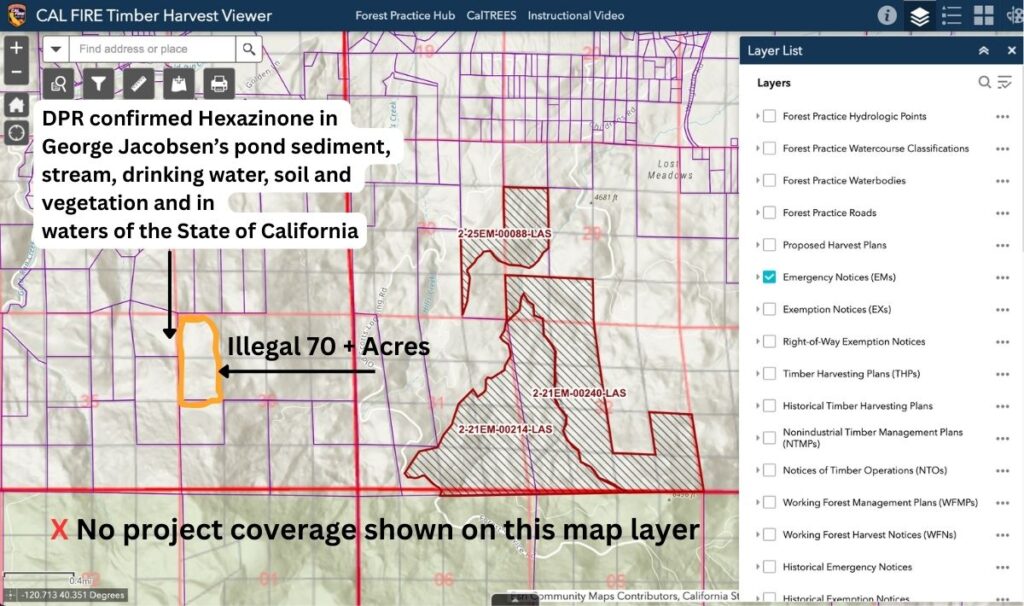Click the Lost Meadows map label
Screen dimensions: 1024x606
pos(670,170)
